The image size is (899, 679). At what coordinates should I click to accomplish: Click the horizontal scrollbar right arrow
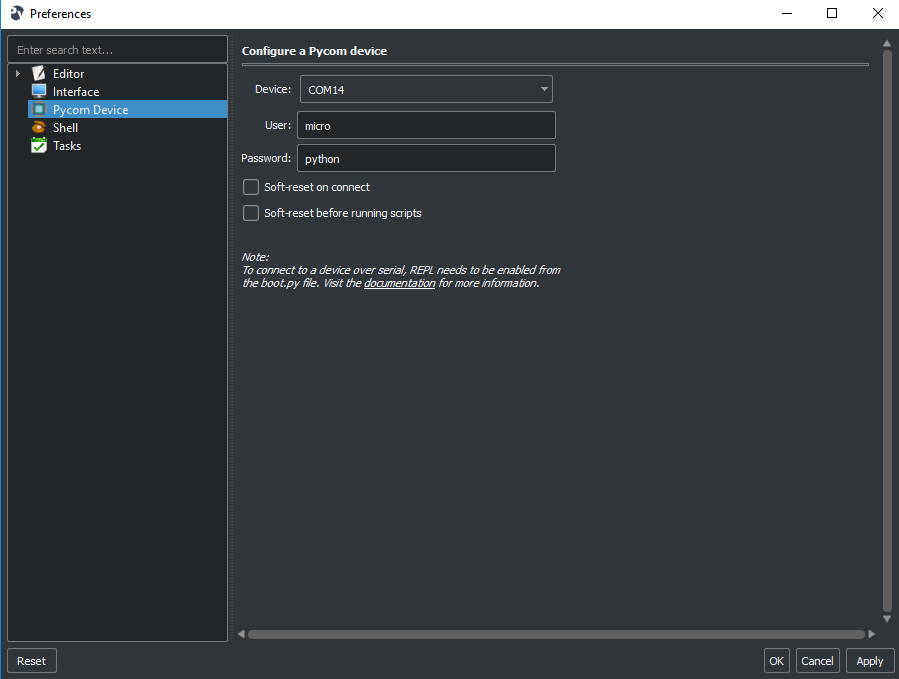pyautogui.click(x=872, y=634)
